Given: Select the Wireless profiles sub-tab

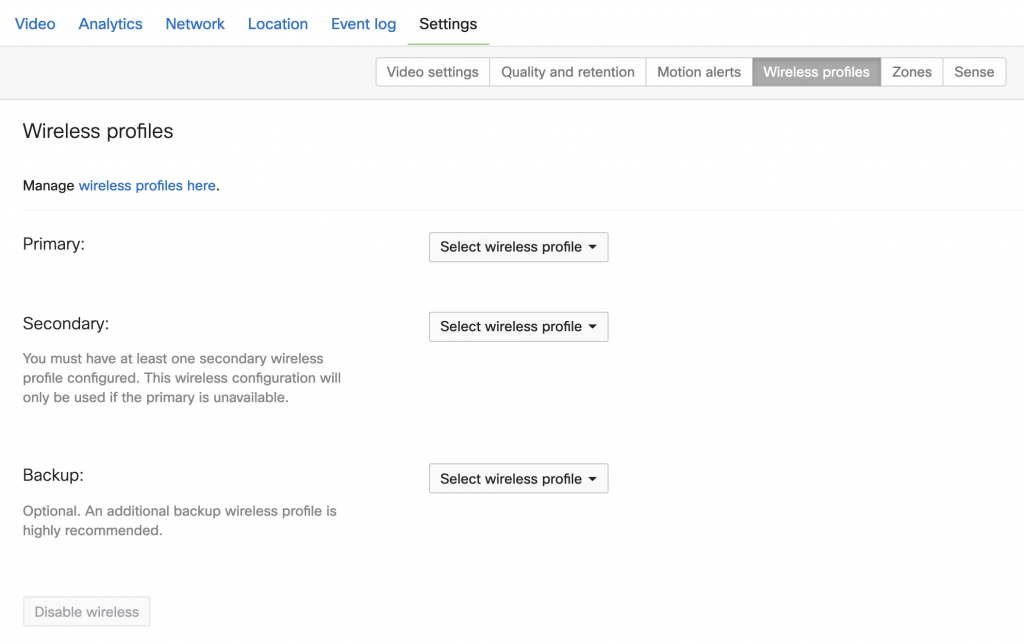Looking at the screenshot, I should click(816, 72).
